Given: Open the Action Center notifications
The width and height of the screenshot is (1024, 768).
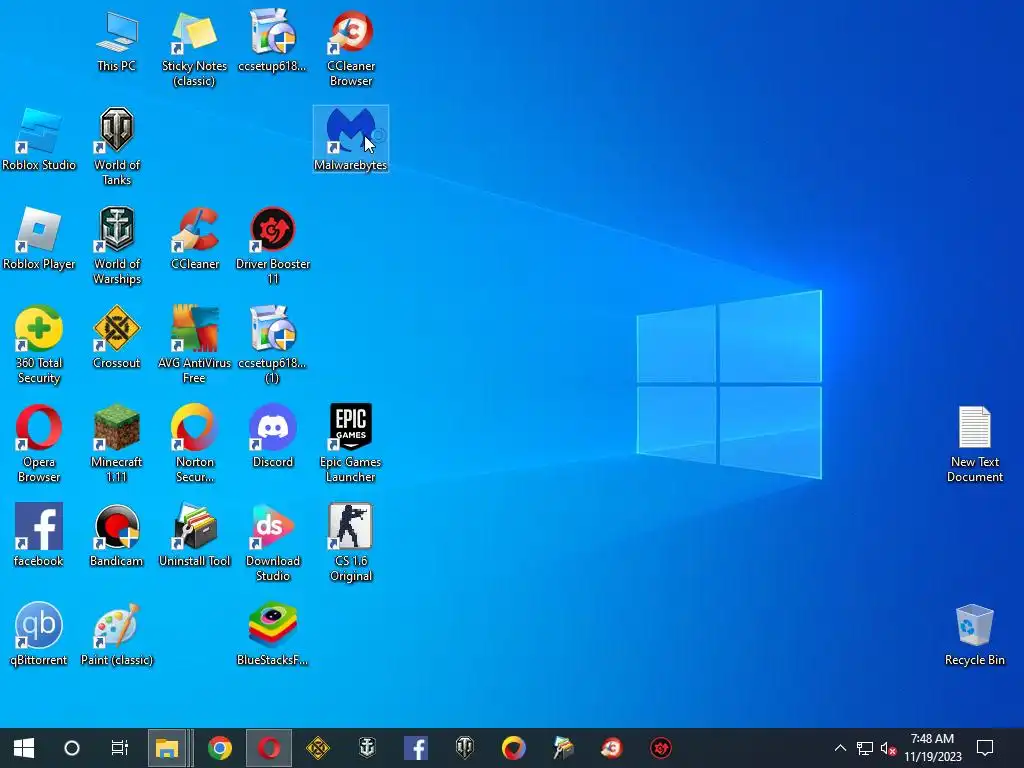Looking at the screenshot, I should [x=985, y=748].
